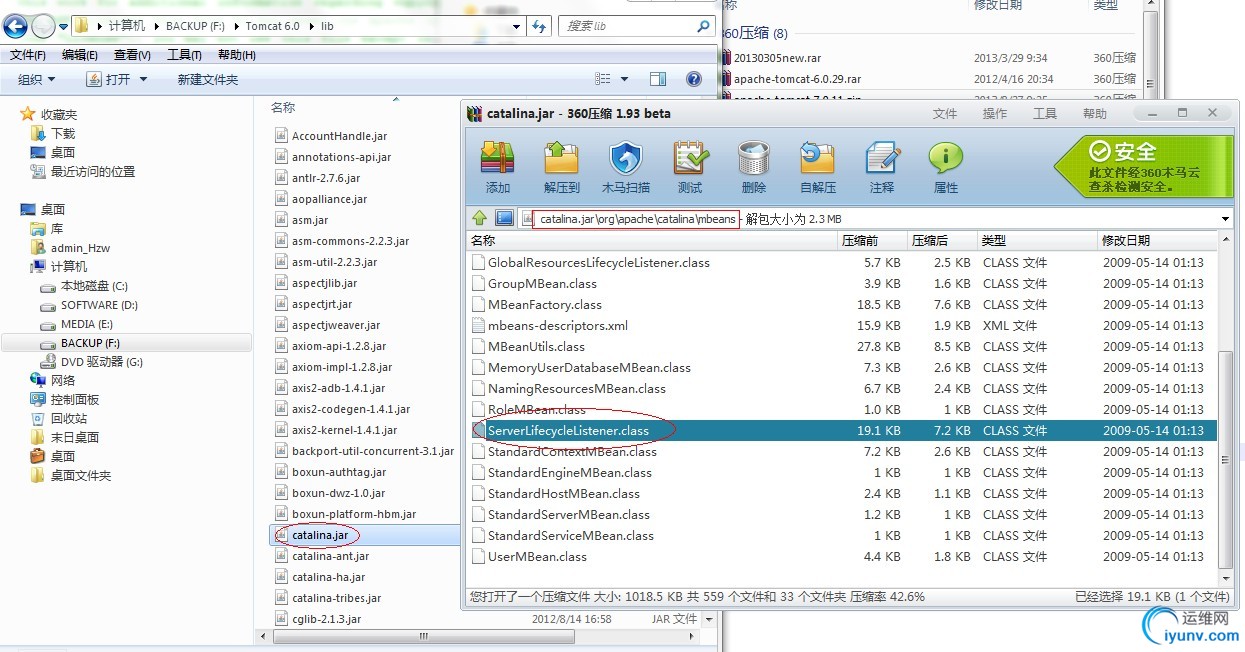
Task: Sort archive by 压缩前 column header
Action: 872,241
